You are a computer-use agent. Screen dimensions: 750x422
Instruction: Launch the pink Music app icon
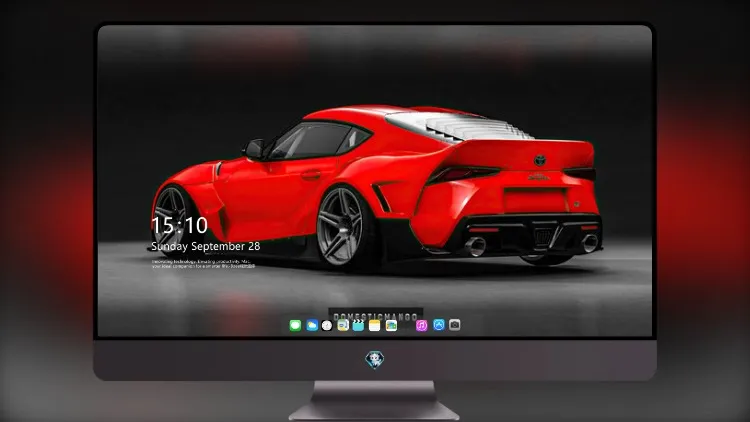[421, 326]
